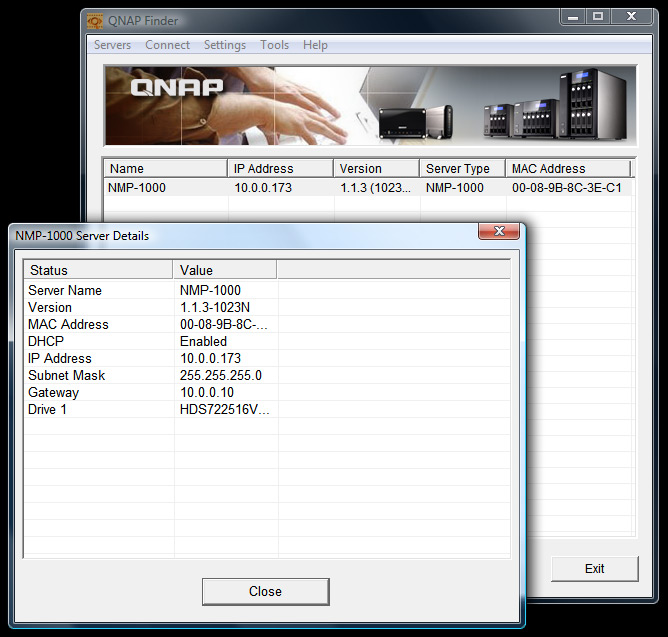This screenshot has width=668, height=637.
Task: Open the Tools menu
Action: click(275, 45)
